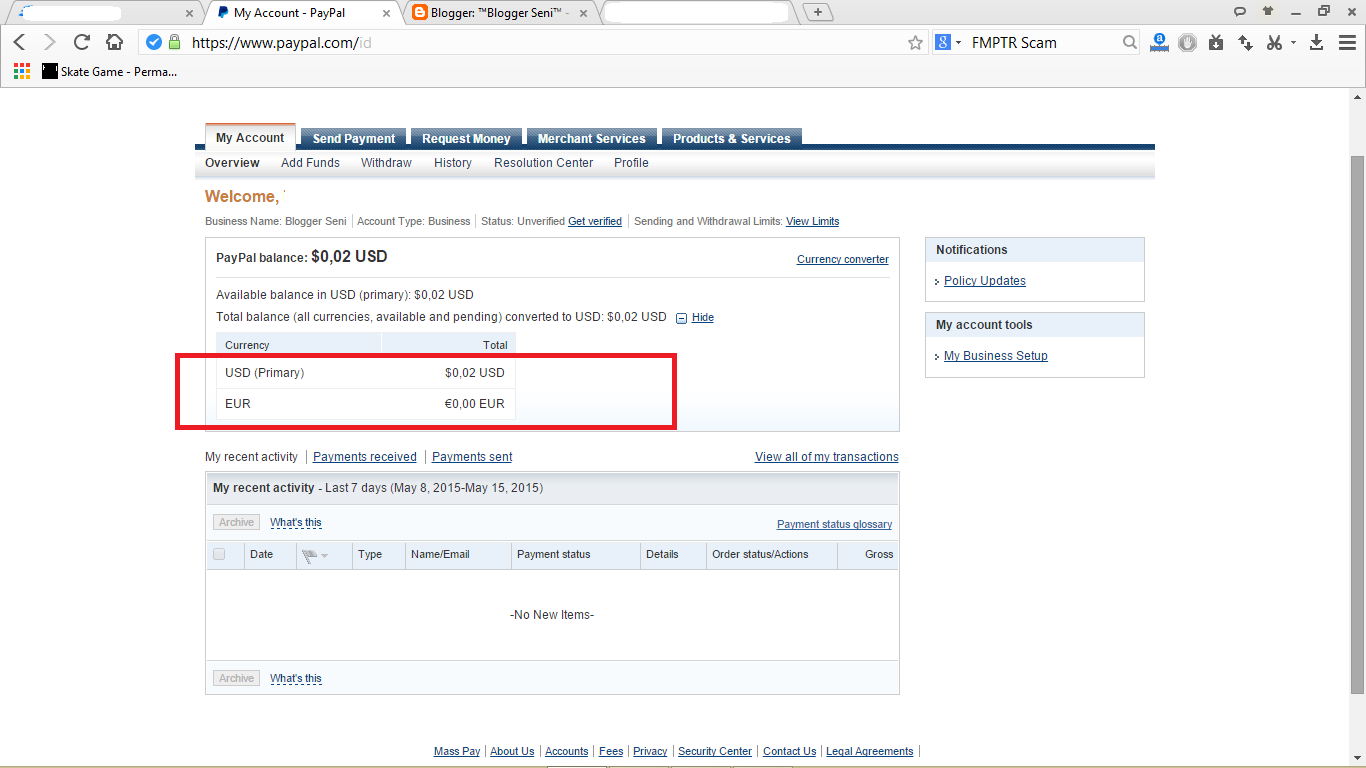The width and height of the screenshot is (1366, 768).
Task: Click the search magnifier icon
Action: (1130, 42)
